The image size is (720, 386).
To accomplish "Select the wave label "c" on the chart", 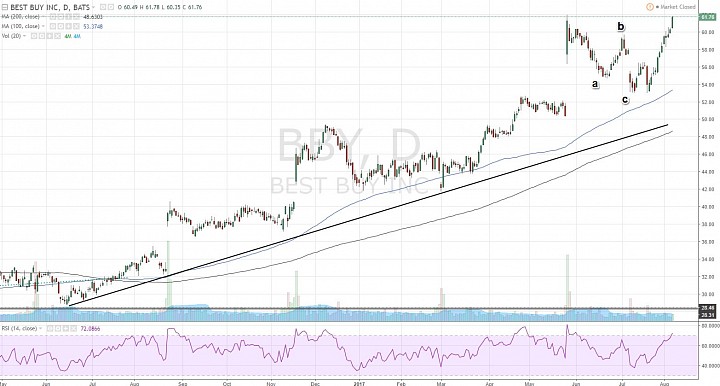I will pos(625,100).
